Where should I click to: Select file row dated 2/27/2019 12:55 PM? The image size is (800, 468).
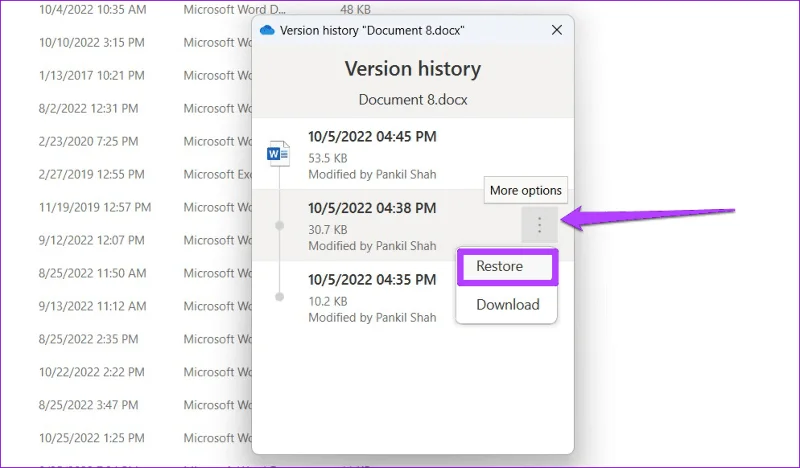(x=145, y=174)
